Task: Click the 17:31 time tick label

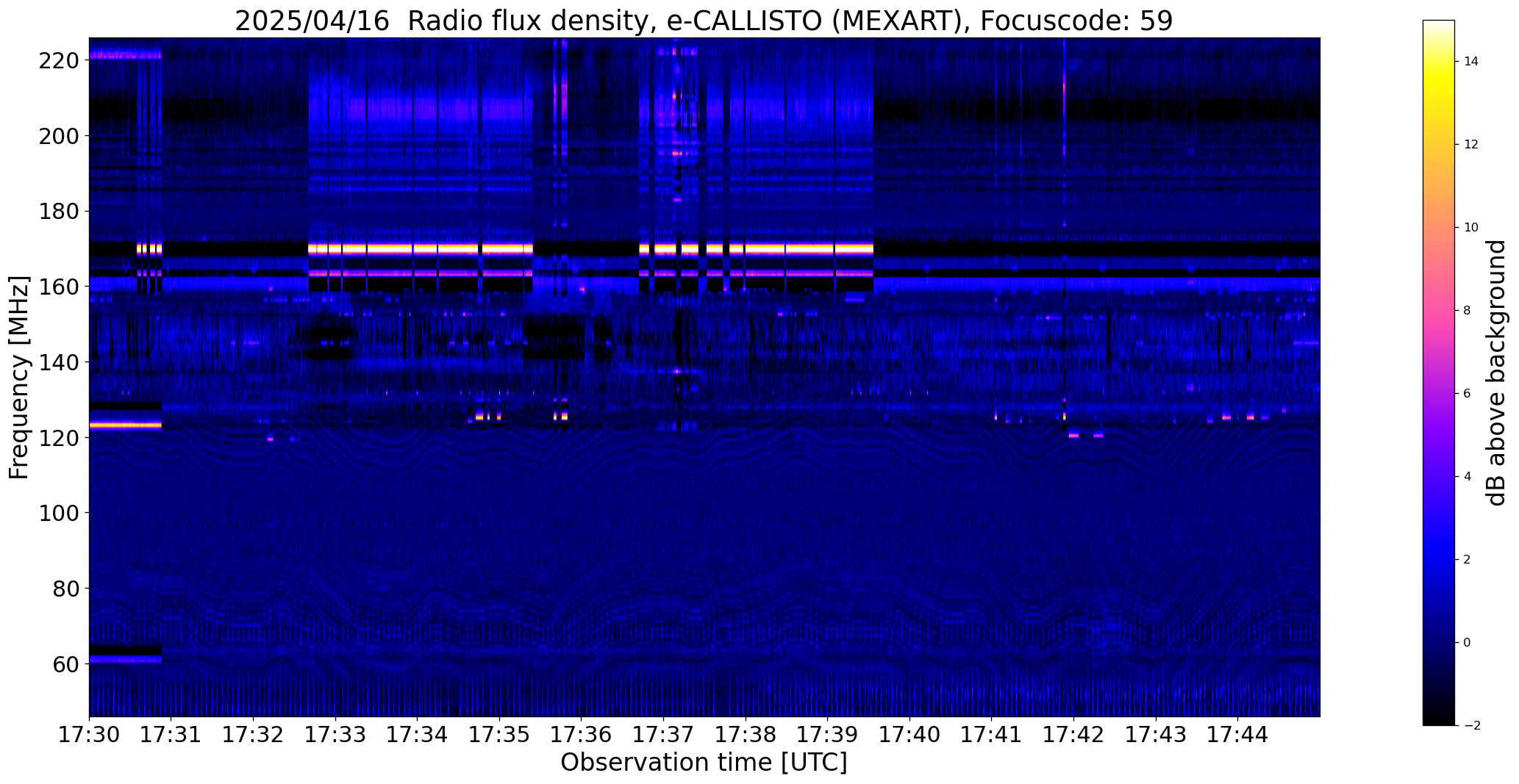Action: point(171,734)
